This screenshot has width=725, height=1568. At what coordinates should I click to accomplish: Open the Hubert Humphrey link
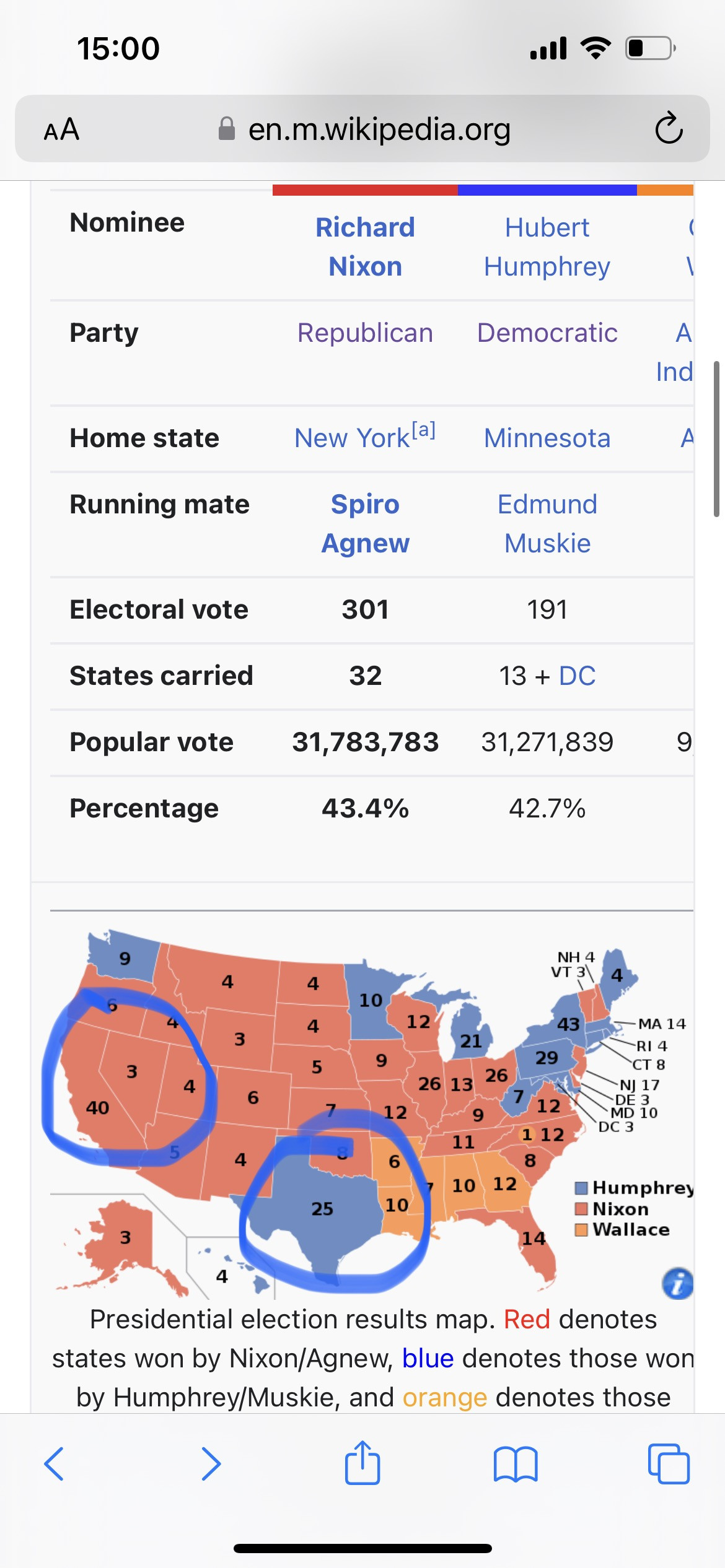[547, 246]
